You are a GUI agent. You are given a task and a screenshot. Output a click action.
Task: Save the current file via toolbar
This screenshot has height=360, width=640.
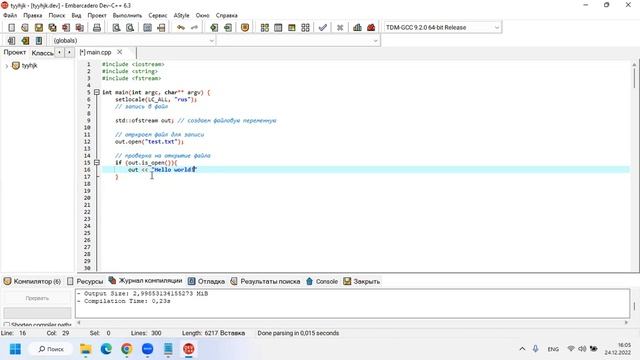point(39,27)
